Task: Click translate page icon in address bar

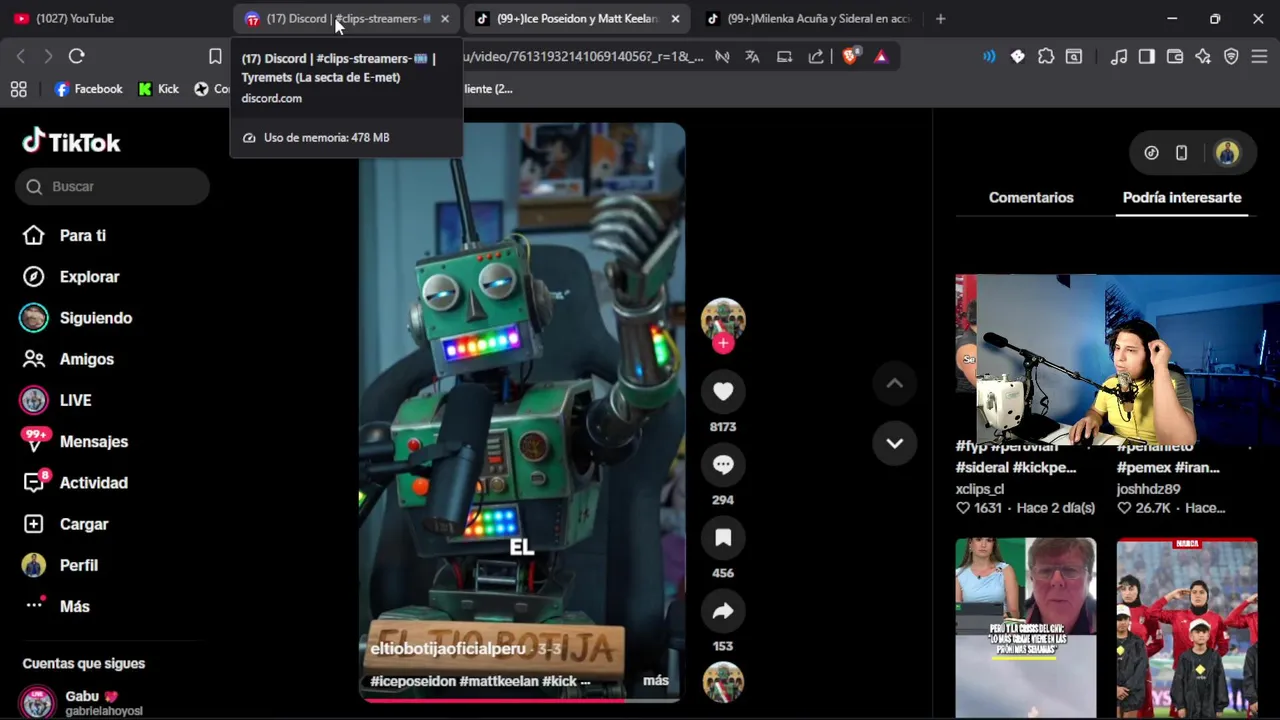Action: (x=752, y=56)
